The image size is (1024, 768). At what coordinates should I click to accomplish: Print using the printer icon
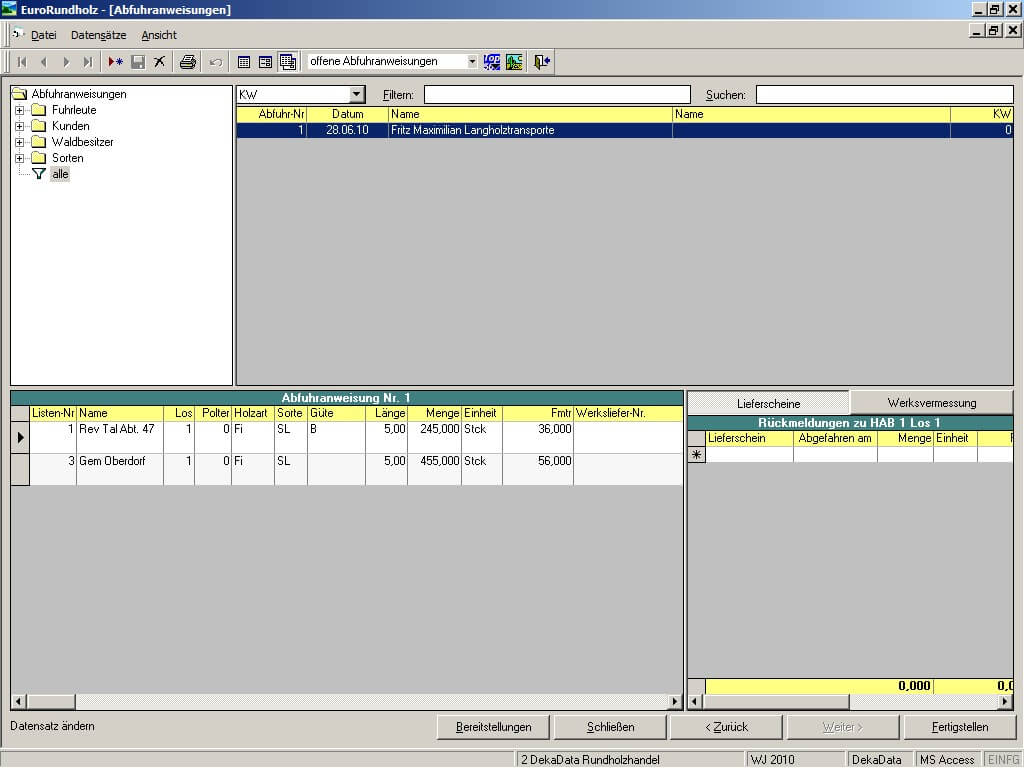[x=188, y=62]
